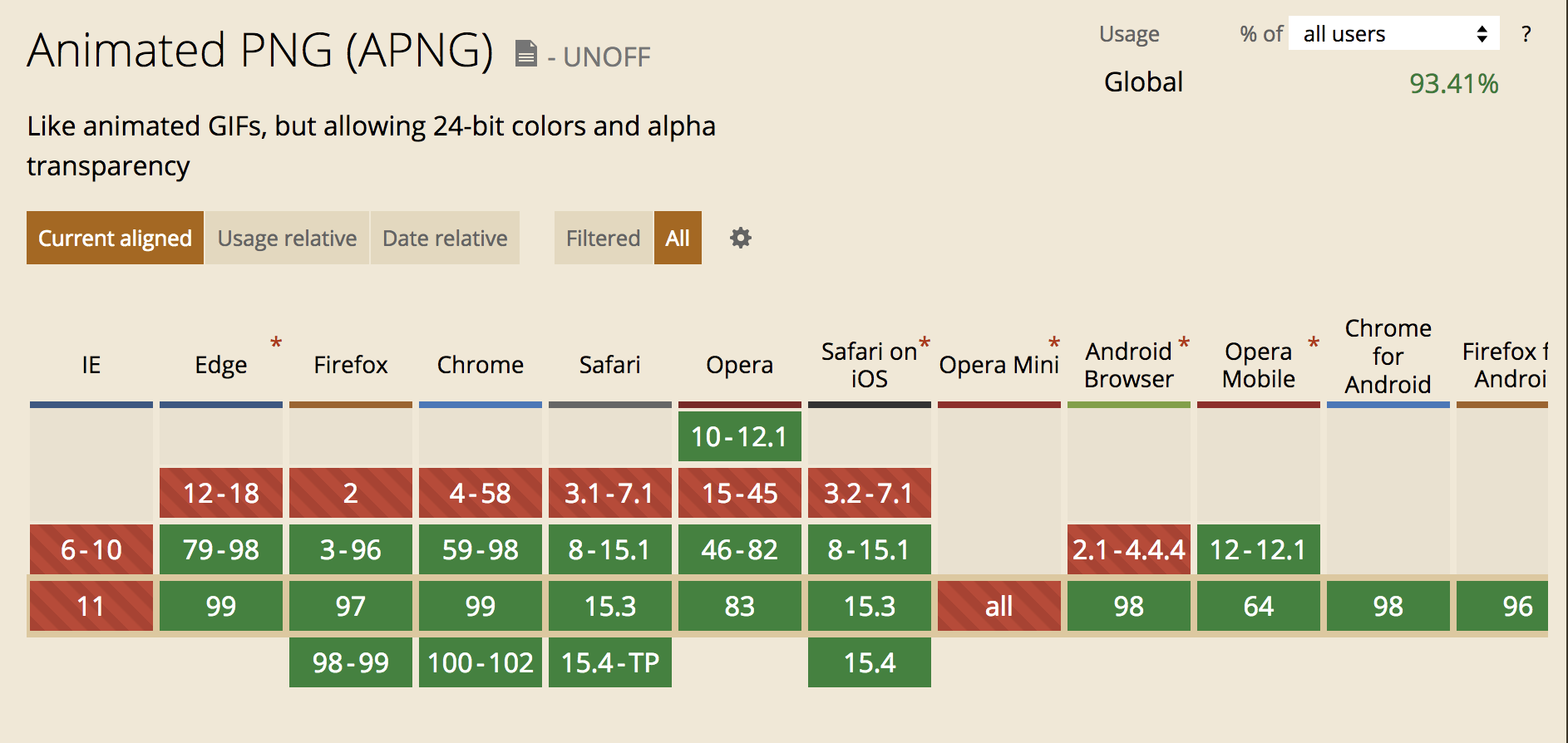Click the asterisk beside Safari on iOS
Viewport: 1568px width, 743px height.
pyautogui.click(x=924, y=342)
